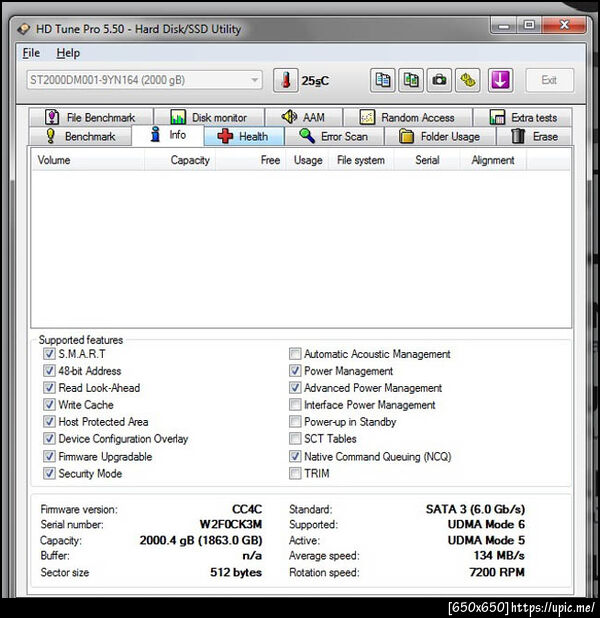Screen dimensions: 600x618
Task: Click the UDMA Mode 5 active value
Action: pos(486,540)
